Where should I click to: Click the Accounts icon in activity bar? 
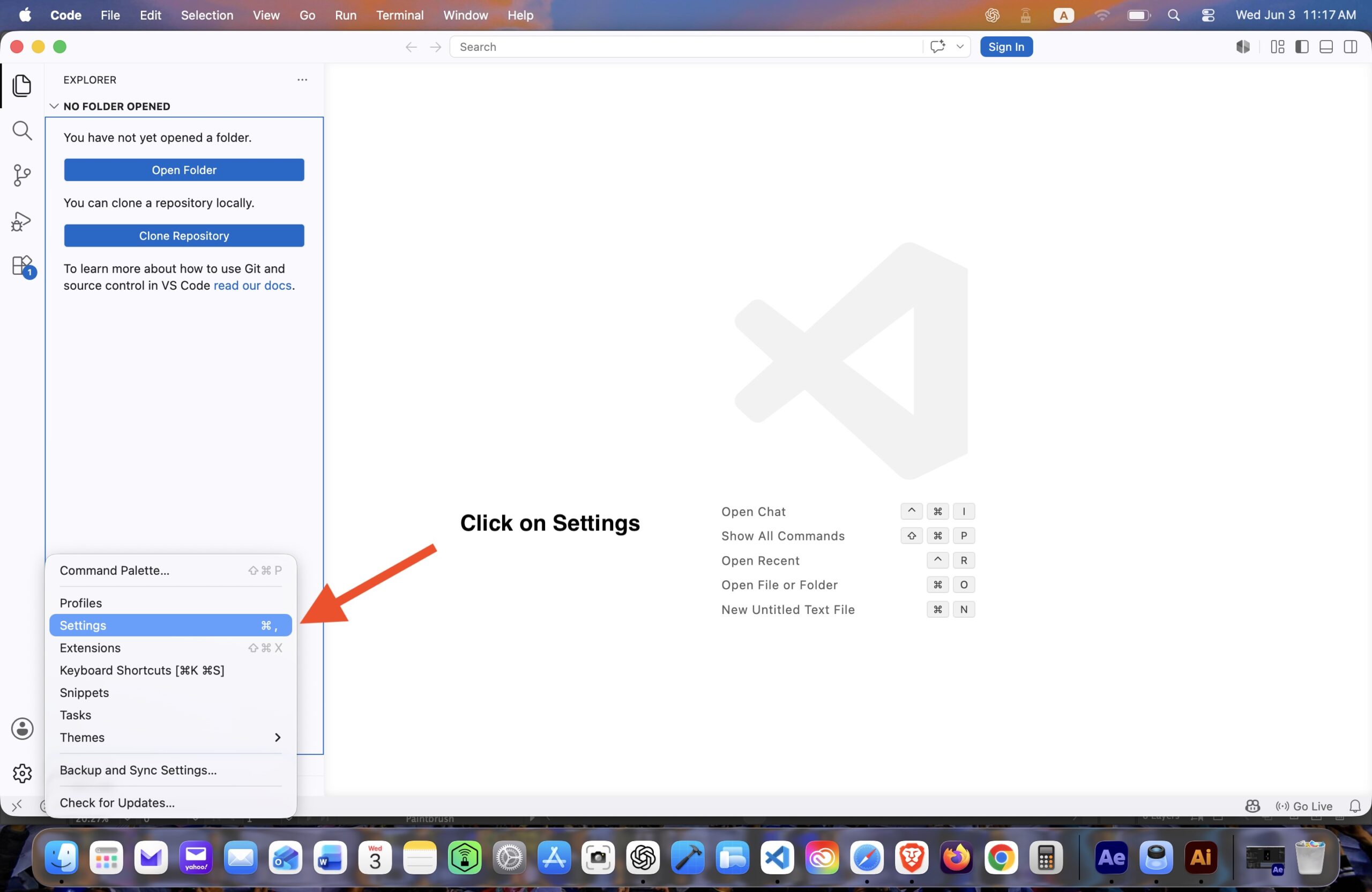click(x=23, y=729)
